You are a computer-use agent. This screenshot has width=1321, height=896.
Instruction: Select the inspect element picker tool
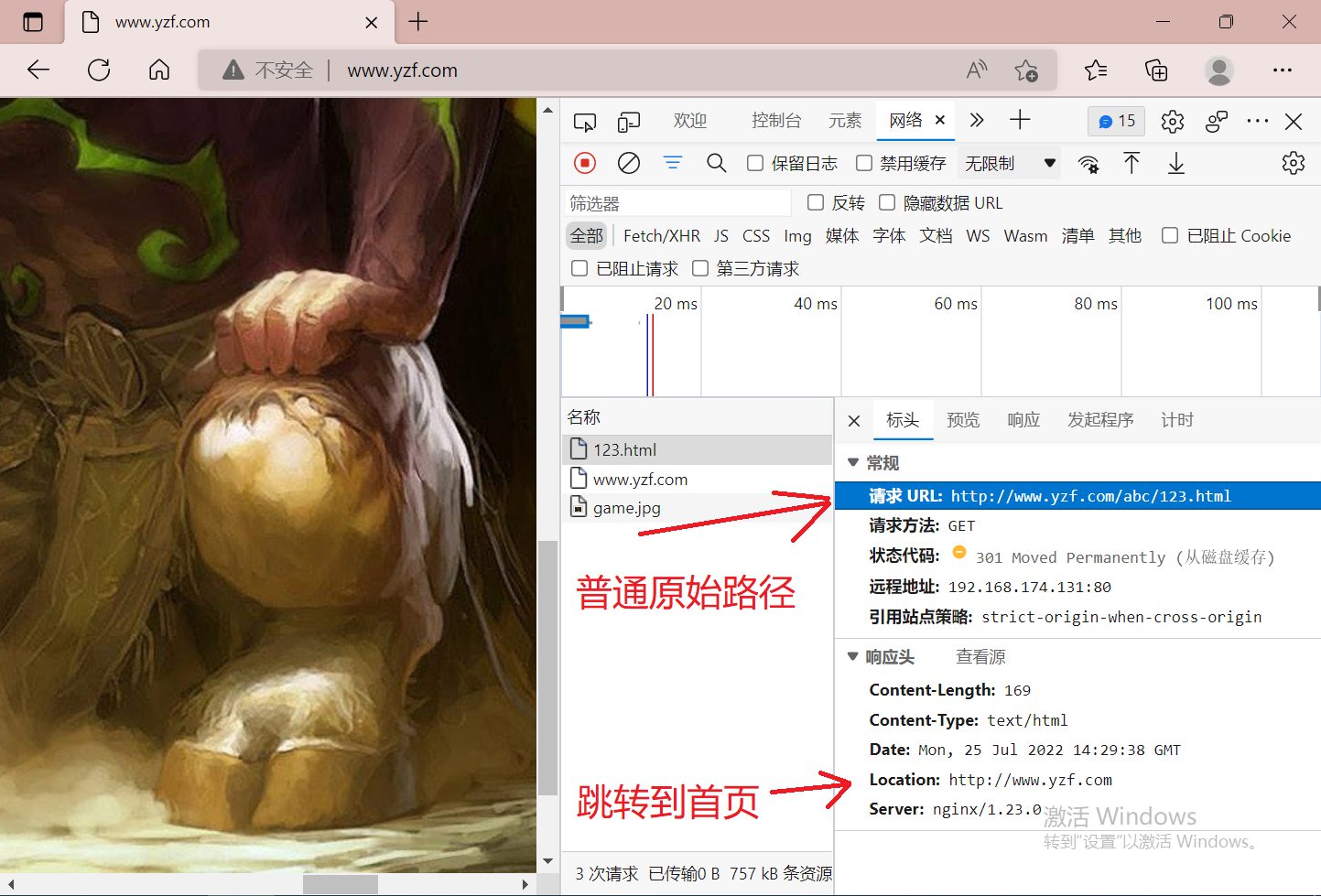[584, 121]
